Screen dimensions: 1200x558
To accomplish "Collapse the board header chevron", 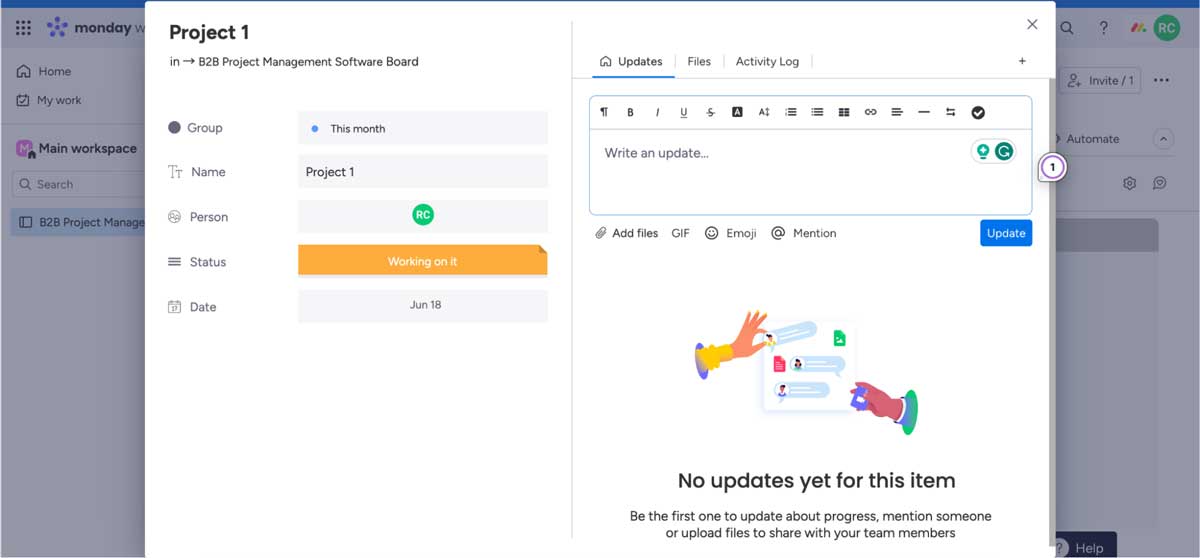I will (1163, 139).
